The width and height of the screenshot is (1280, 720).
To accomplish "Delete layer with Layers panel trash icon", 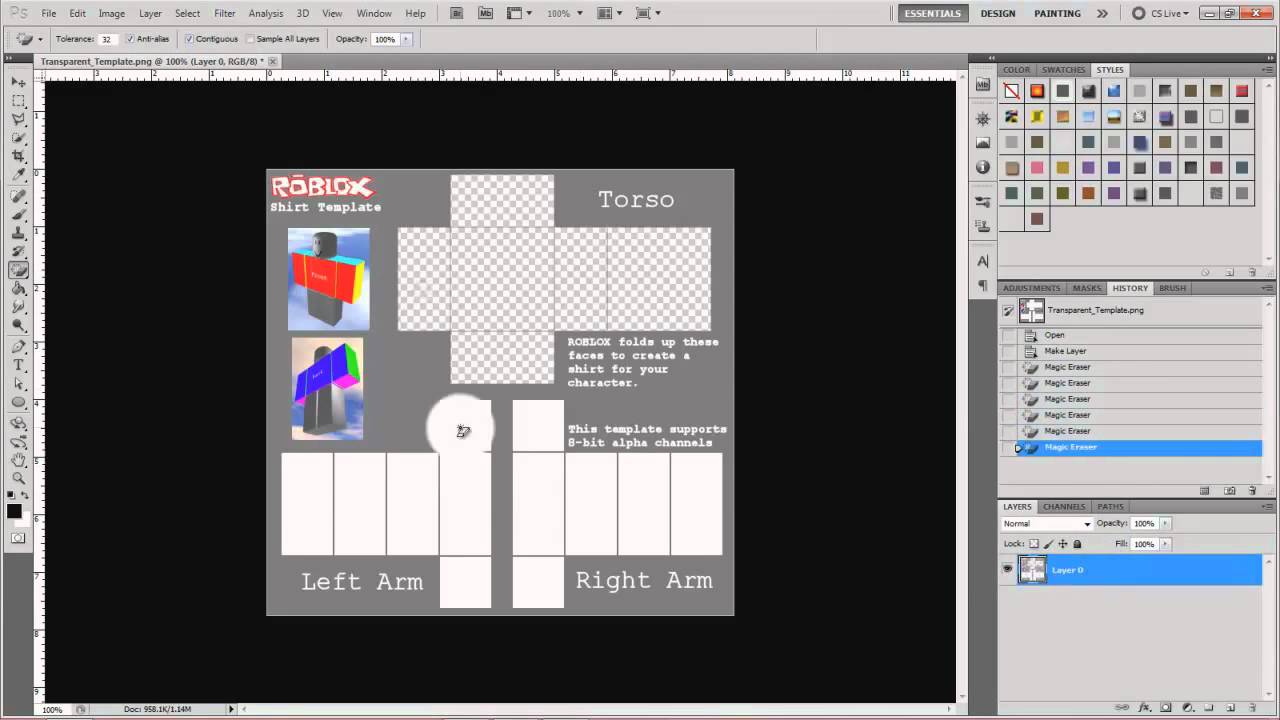I will click(1252, 708).
